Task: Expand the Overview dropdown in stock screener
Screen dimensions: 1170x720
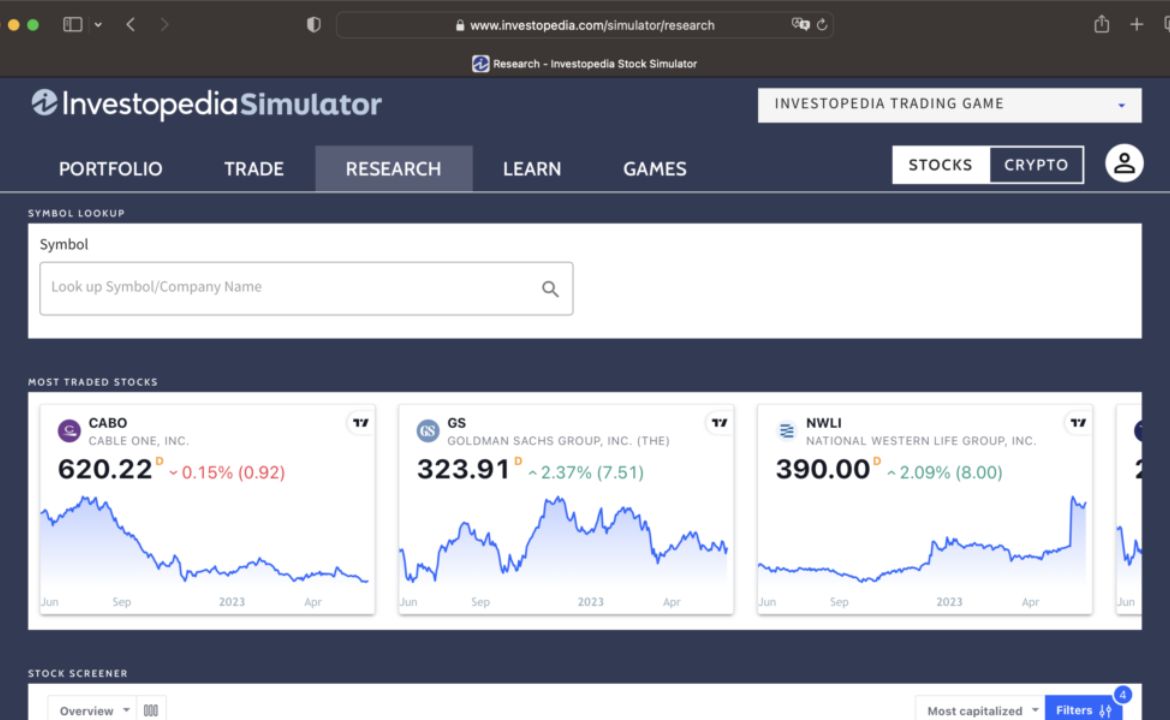Action: point(92,709)
